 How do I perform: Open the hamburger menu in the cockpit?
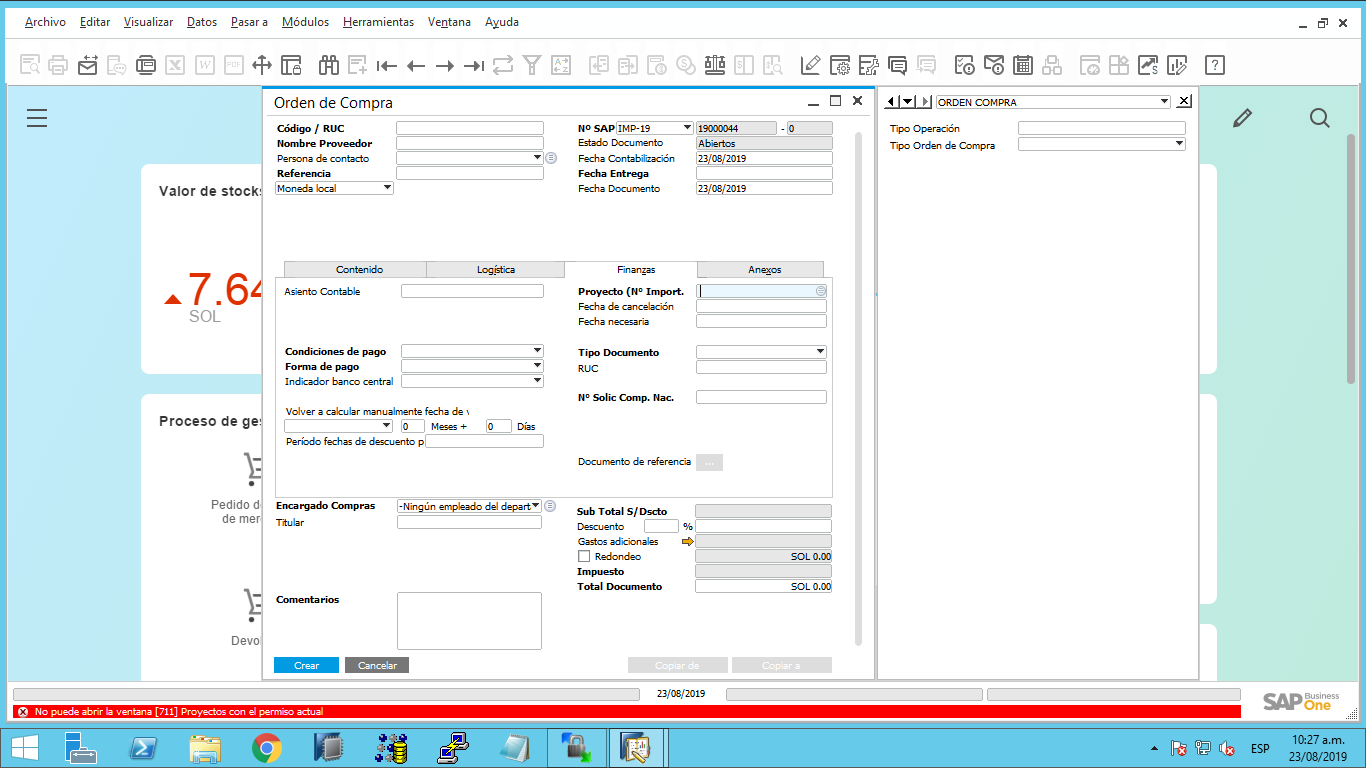37,118
